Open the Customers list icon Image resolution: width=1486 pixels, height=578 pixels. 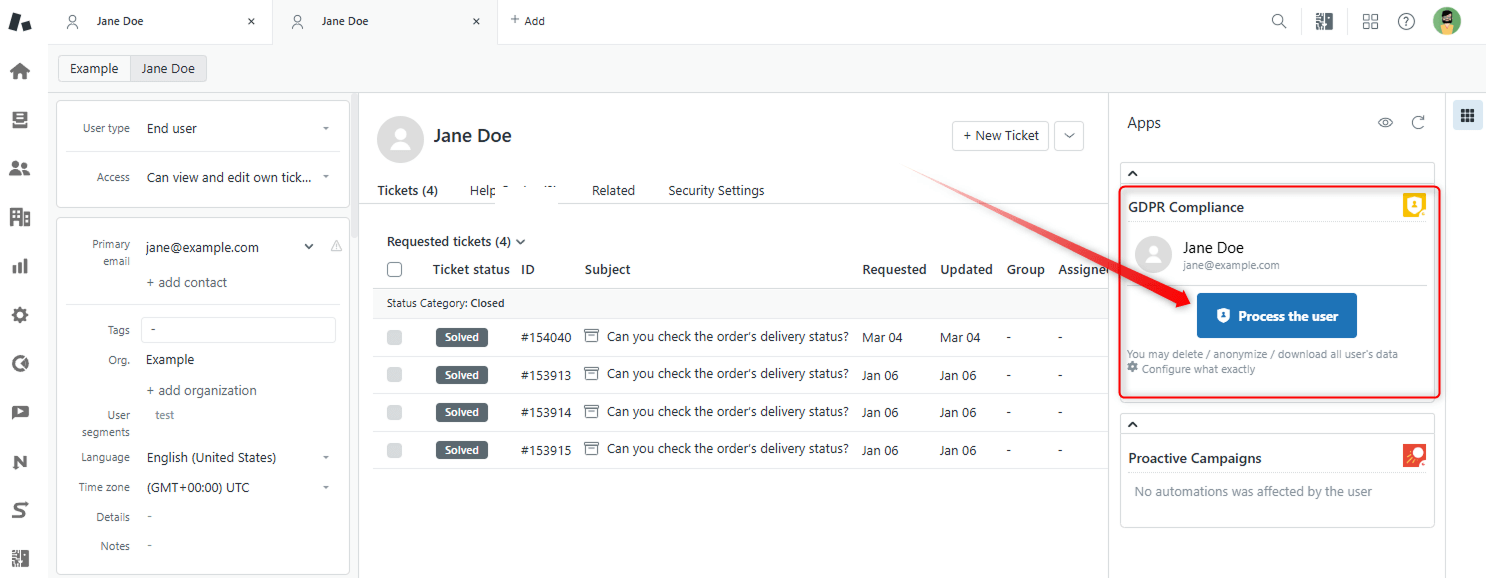coord(20,168)
